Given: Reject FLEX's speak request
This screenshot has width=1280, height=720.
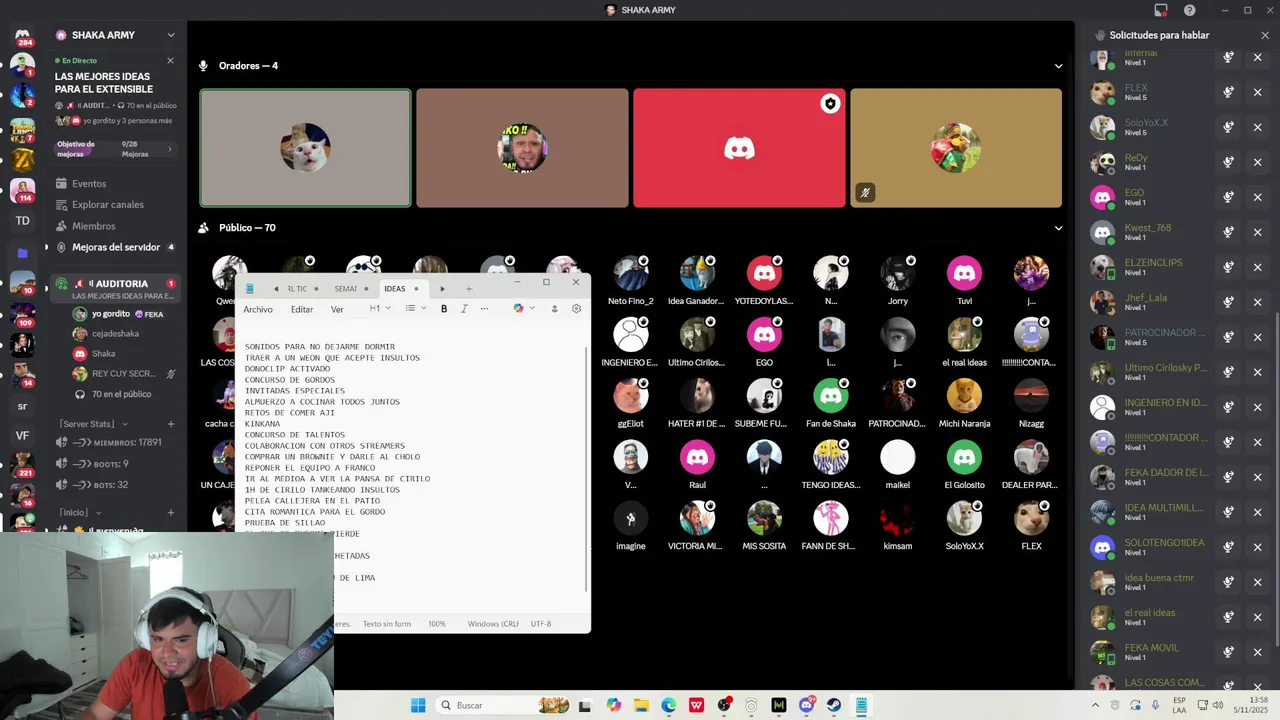Looking at the screenshot, I should (x=1258, y=92).
